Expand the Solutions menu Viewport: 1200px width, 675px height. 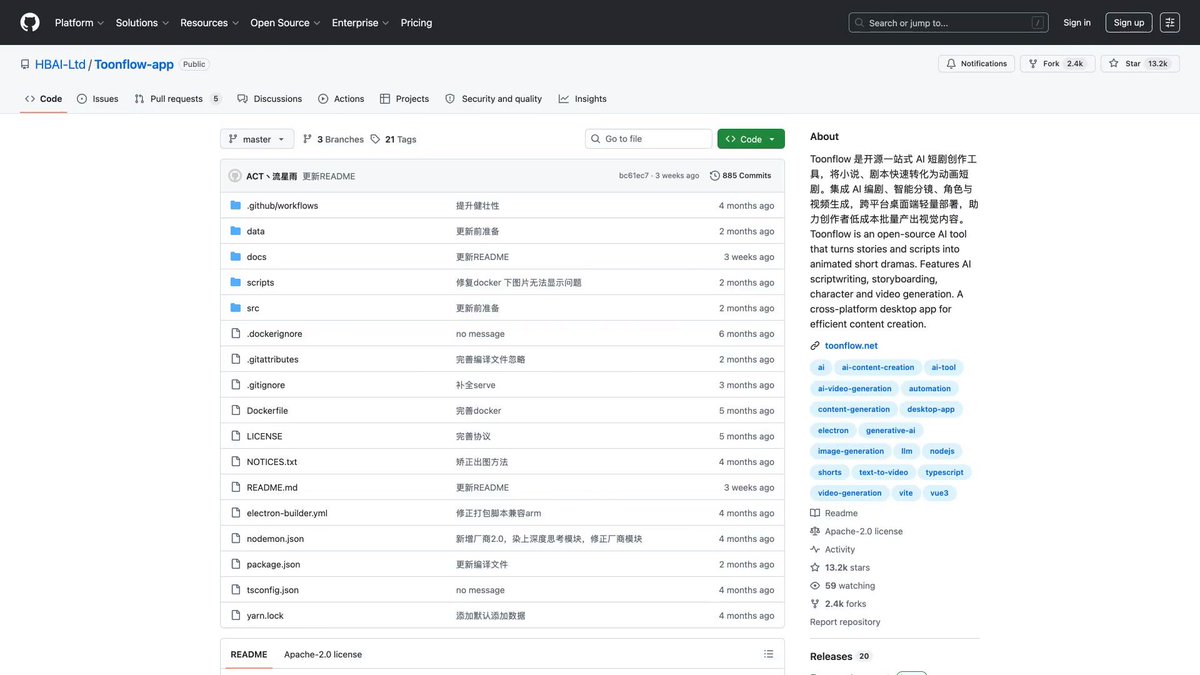click(x=142, y=22)
